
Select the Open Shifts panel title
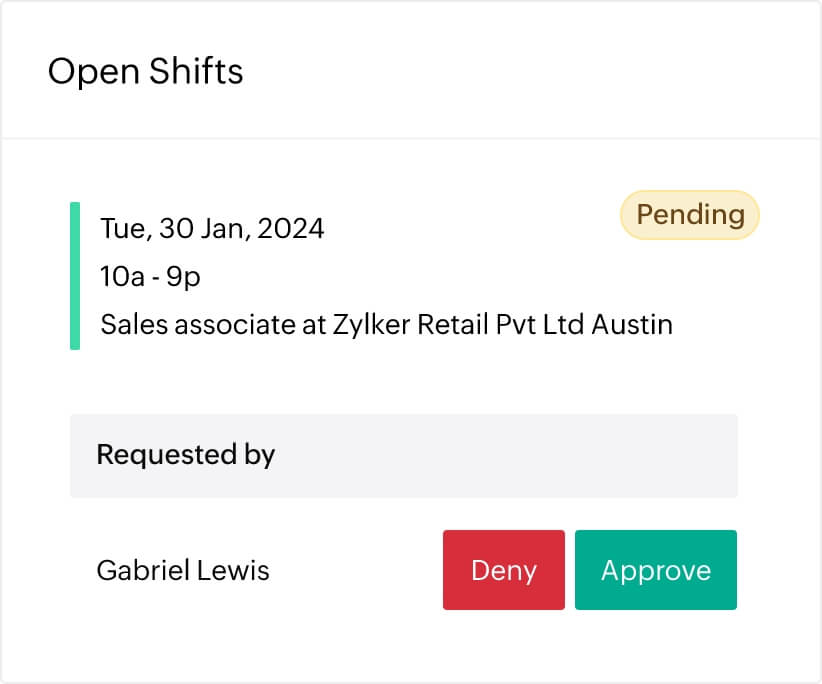145,71
